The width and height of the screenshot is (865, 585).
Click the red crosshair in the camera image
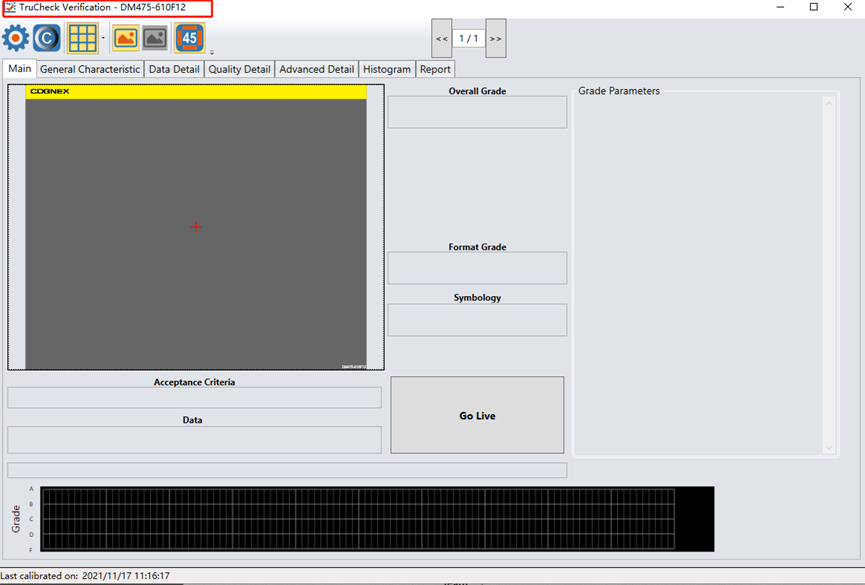pos(196,227)
